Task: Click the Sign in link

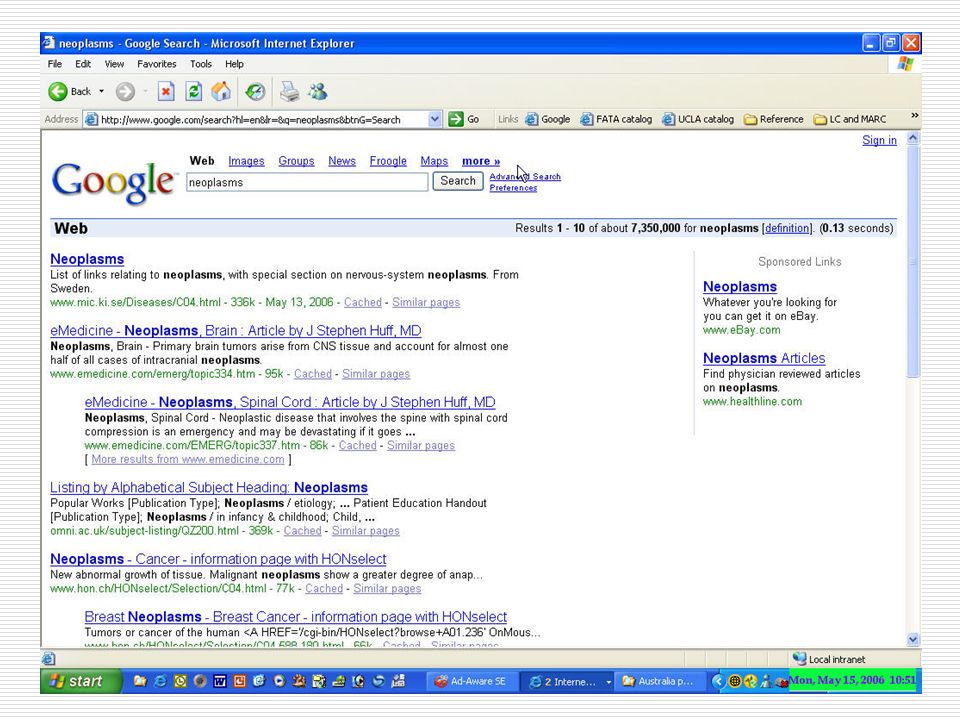Action: [x=879, y=140]
